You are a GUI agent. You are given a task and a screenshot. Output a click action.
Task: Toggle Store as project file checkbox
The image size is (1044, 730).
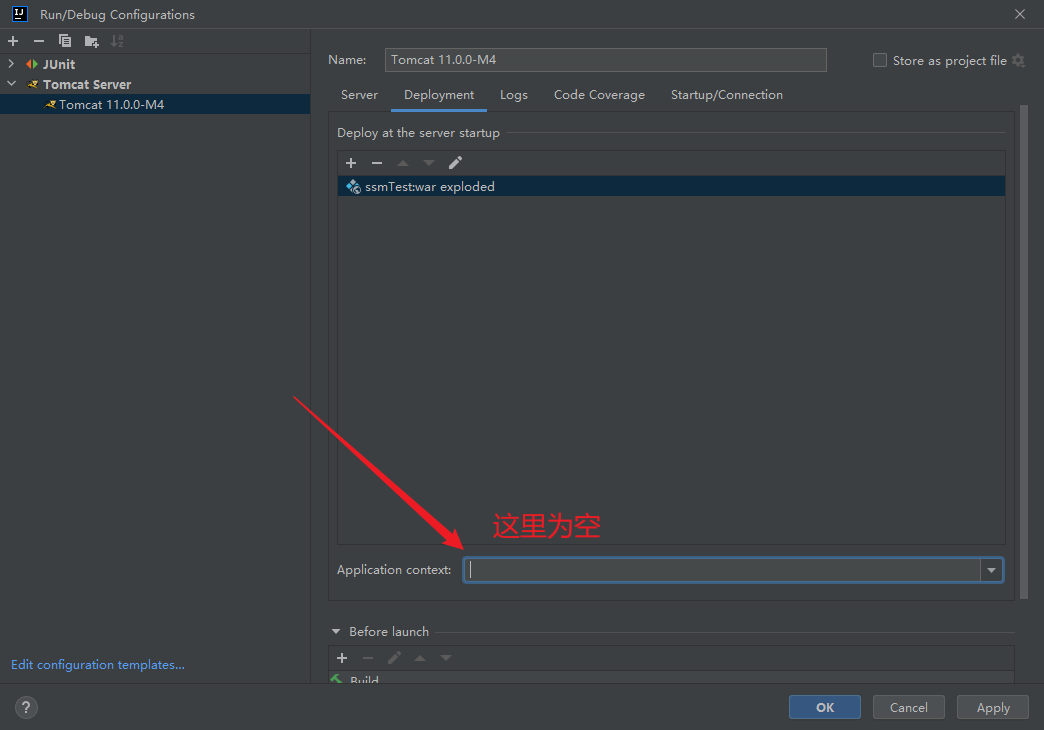click(x=880, y=61)
